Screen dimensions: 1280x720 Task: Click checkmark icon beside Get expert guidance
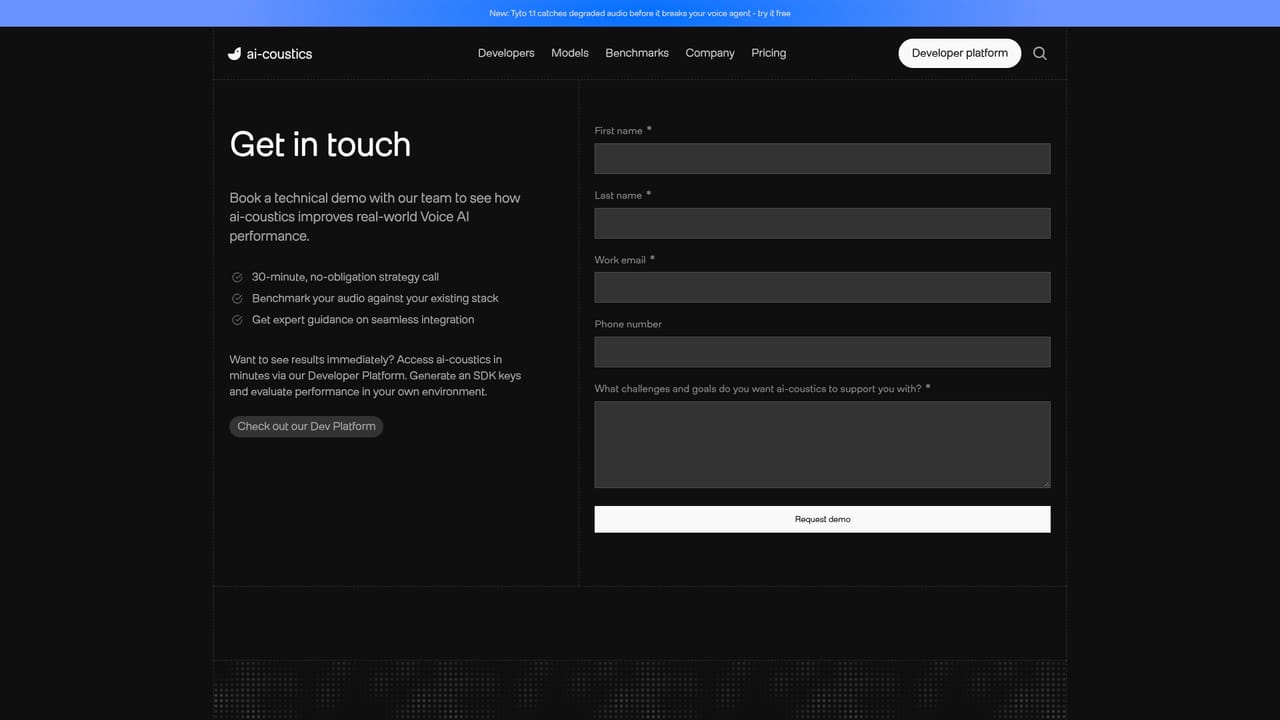pyautogui.click(x=237, y=320)
